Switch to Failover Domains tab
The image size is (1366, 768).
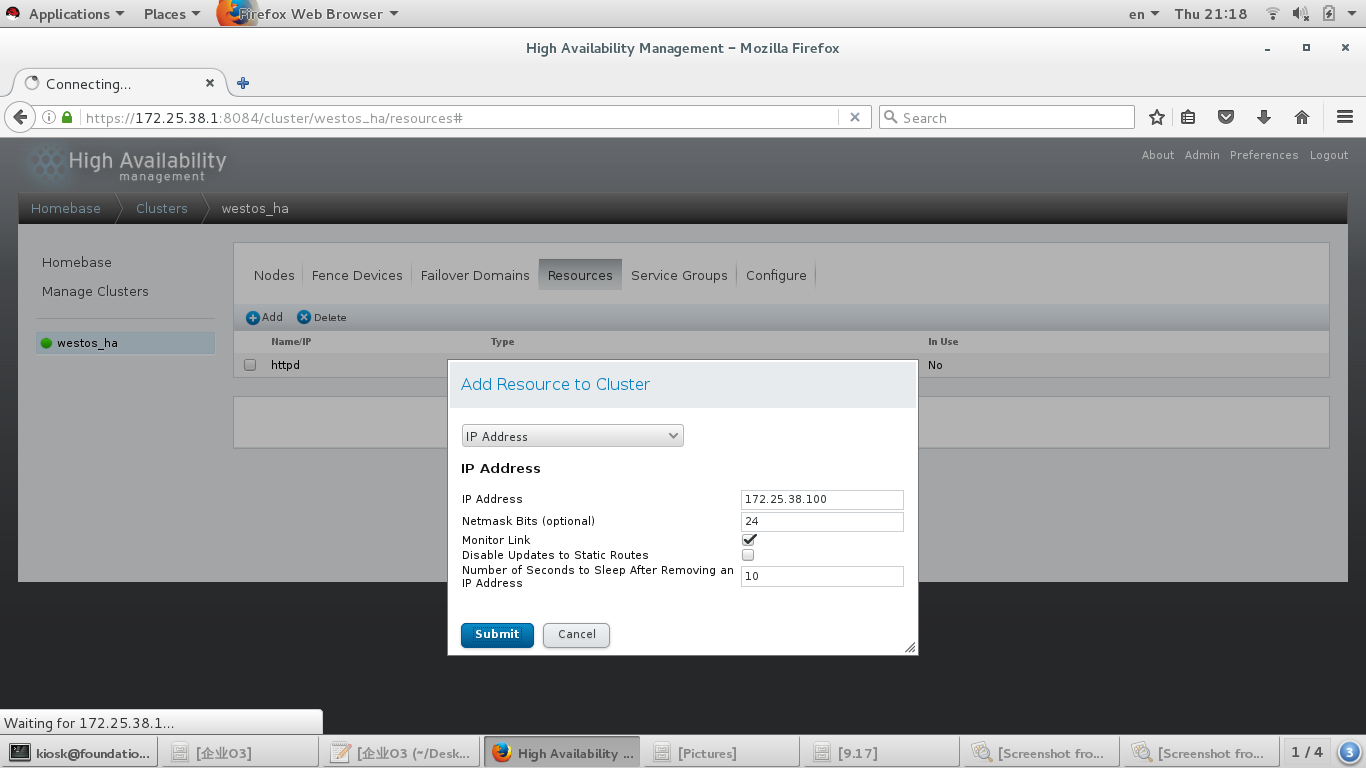475,275
